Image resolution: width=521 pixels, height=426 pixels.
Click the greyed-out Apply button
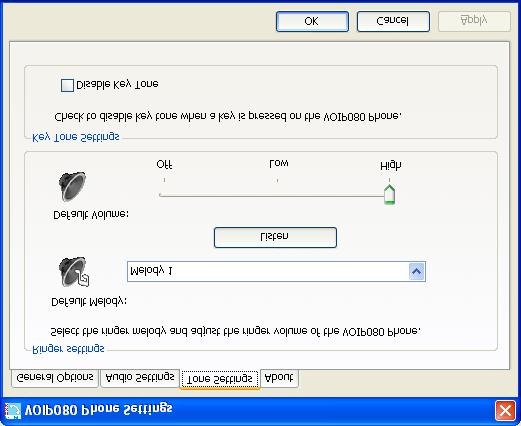point(474,21)
